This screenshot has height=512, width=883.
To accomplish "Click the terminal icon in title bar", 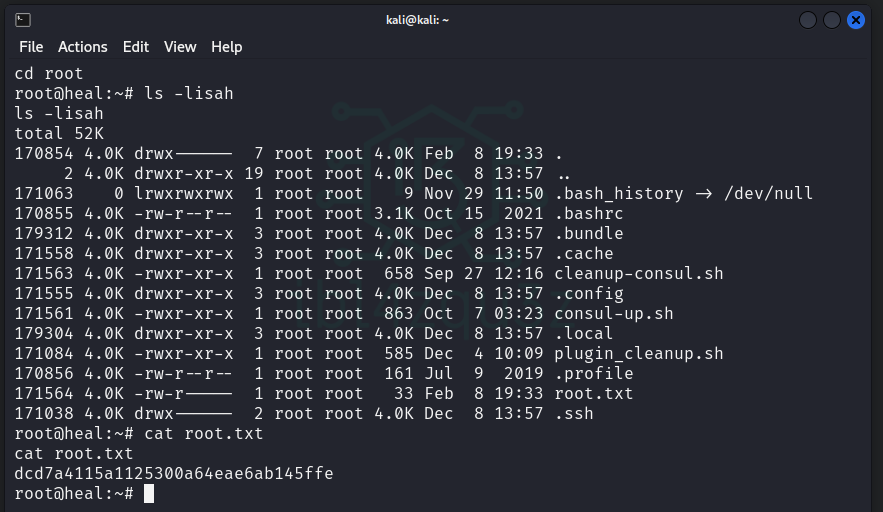I will click(x=22, y=20).
